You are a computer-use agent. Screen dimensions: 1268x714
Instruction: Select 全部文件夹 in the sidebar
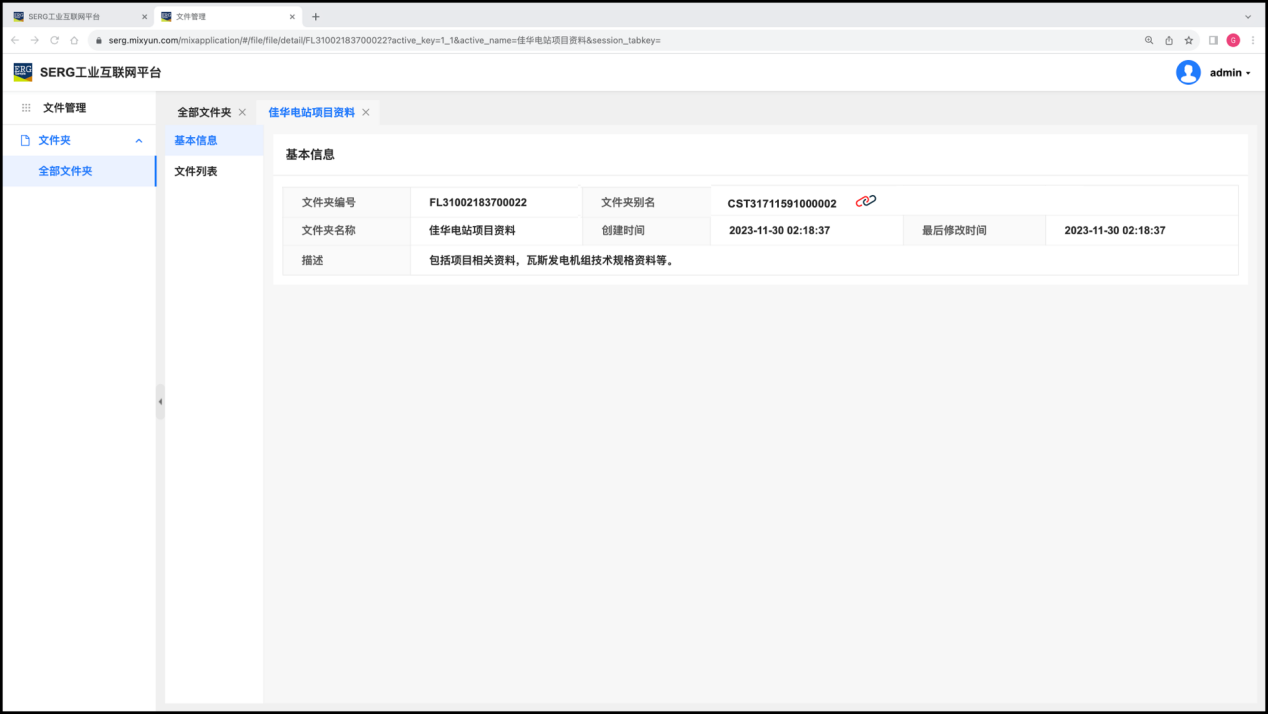tap(65, 171)
